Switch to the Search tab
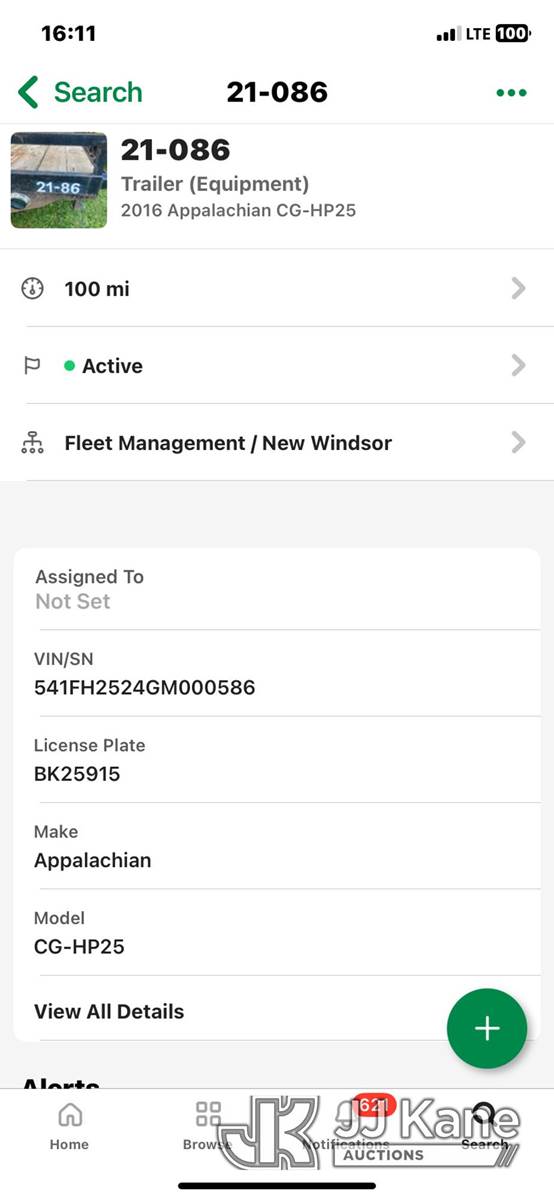 pos(485,1125)
